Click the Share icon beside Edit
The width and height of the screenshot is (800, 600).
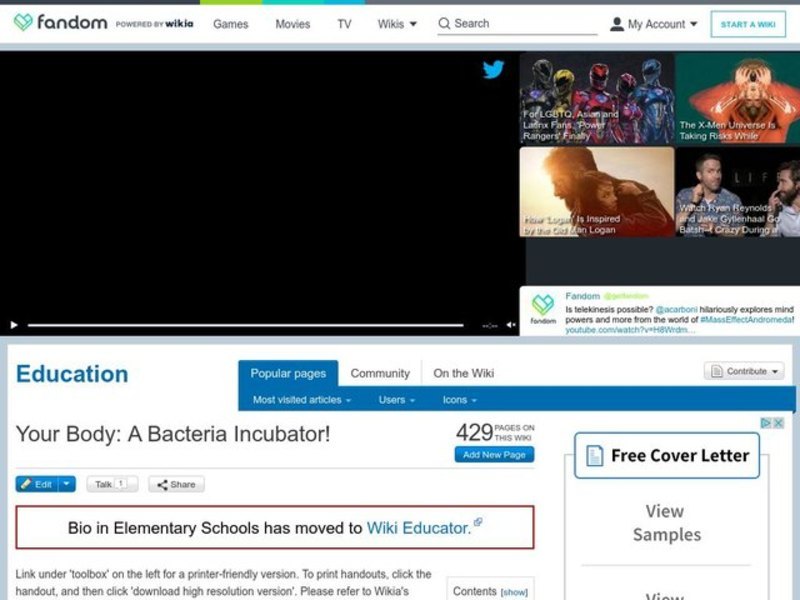(x=162, y=484)
